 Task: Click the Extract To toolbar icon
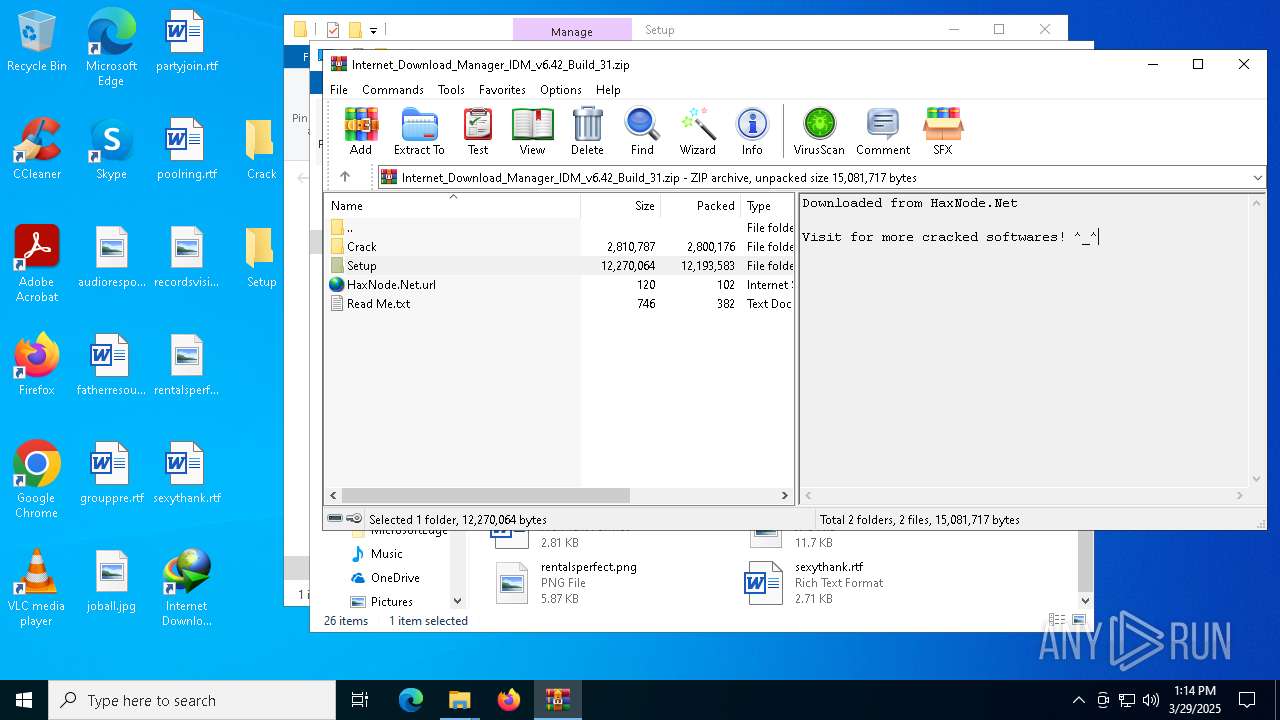click(419, 131)
